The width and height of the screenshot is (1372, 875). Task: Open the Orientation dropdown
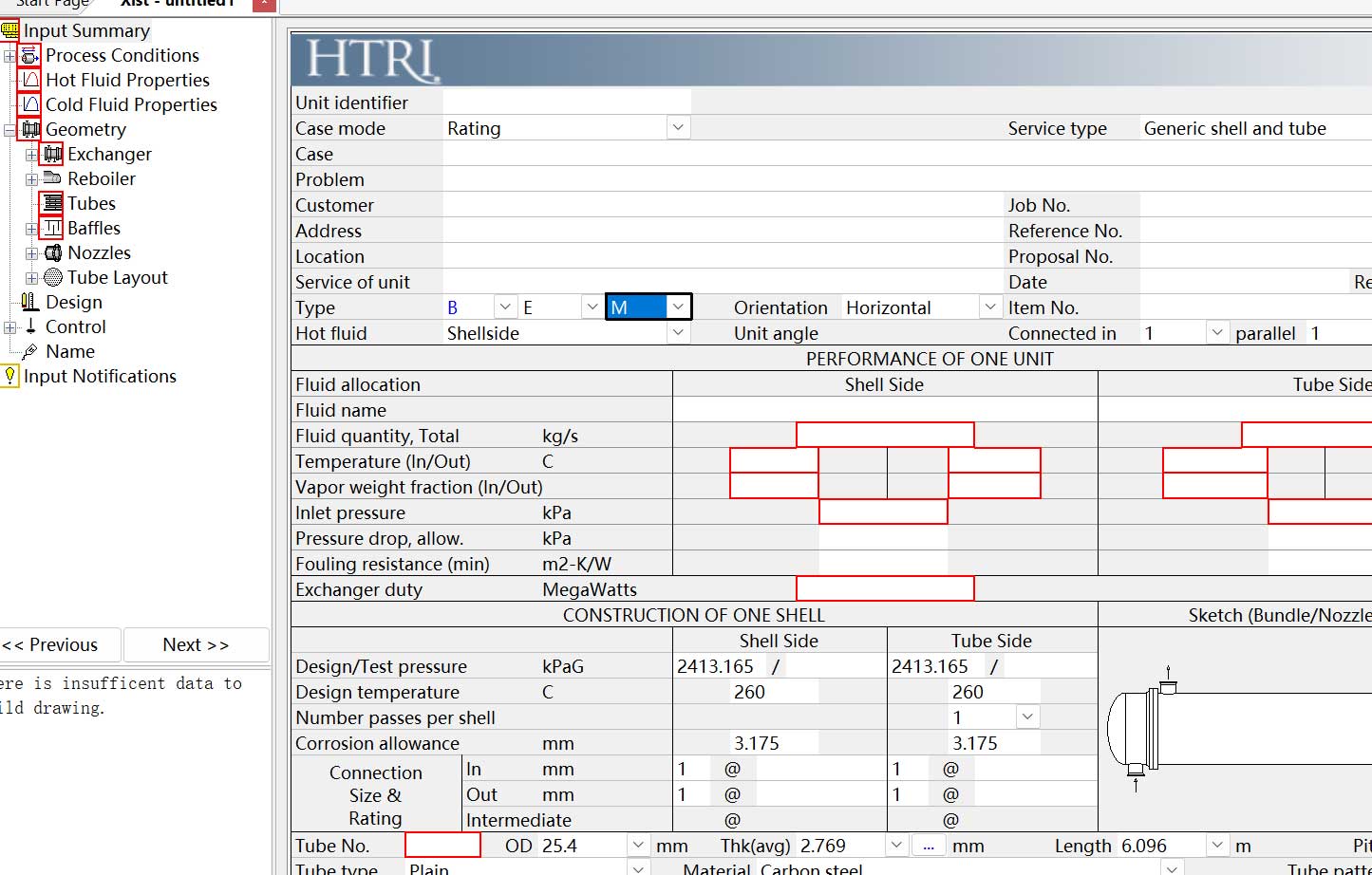pos(989,307)
